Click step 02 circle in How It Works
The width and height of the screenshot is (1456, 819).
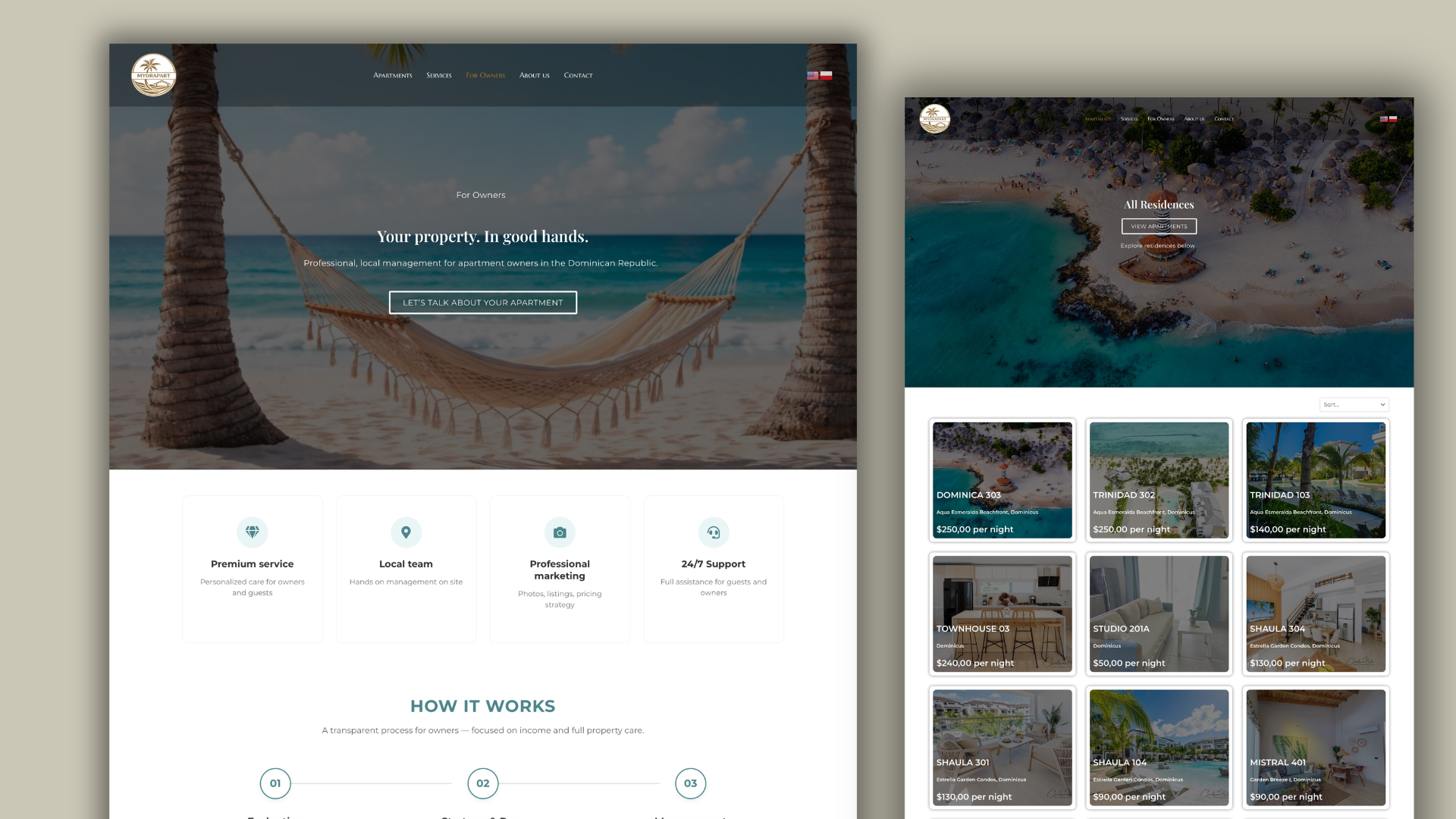[483, 783]
